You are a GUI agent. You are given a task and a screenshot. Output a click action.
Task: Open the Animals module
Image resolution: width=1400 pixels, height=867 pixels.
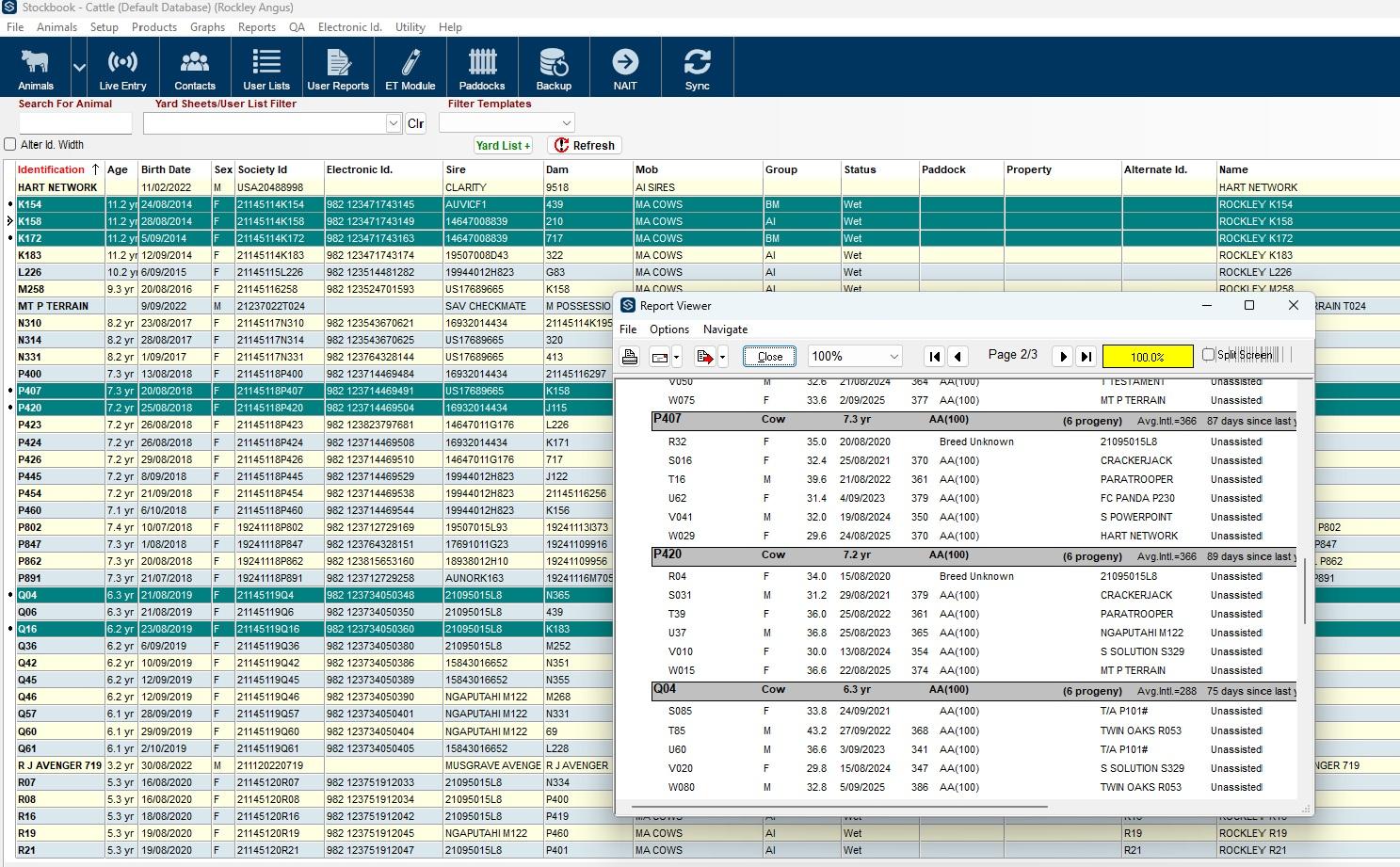(36, 68)
